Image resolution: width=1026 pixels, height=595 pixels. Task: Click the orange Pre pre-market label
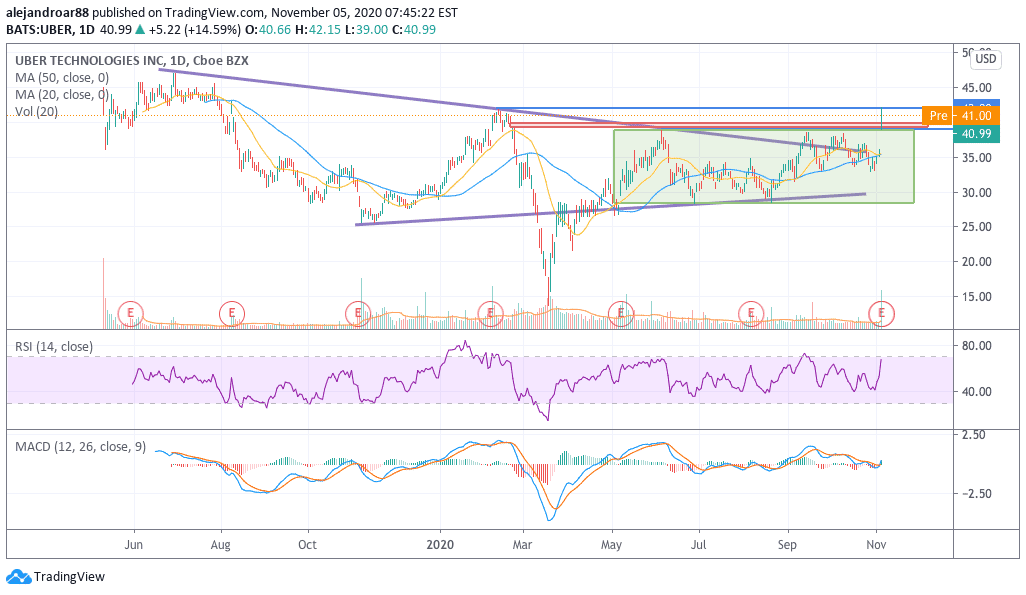tap(938, 116)
